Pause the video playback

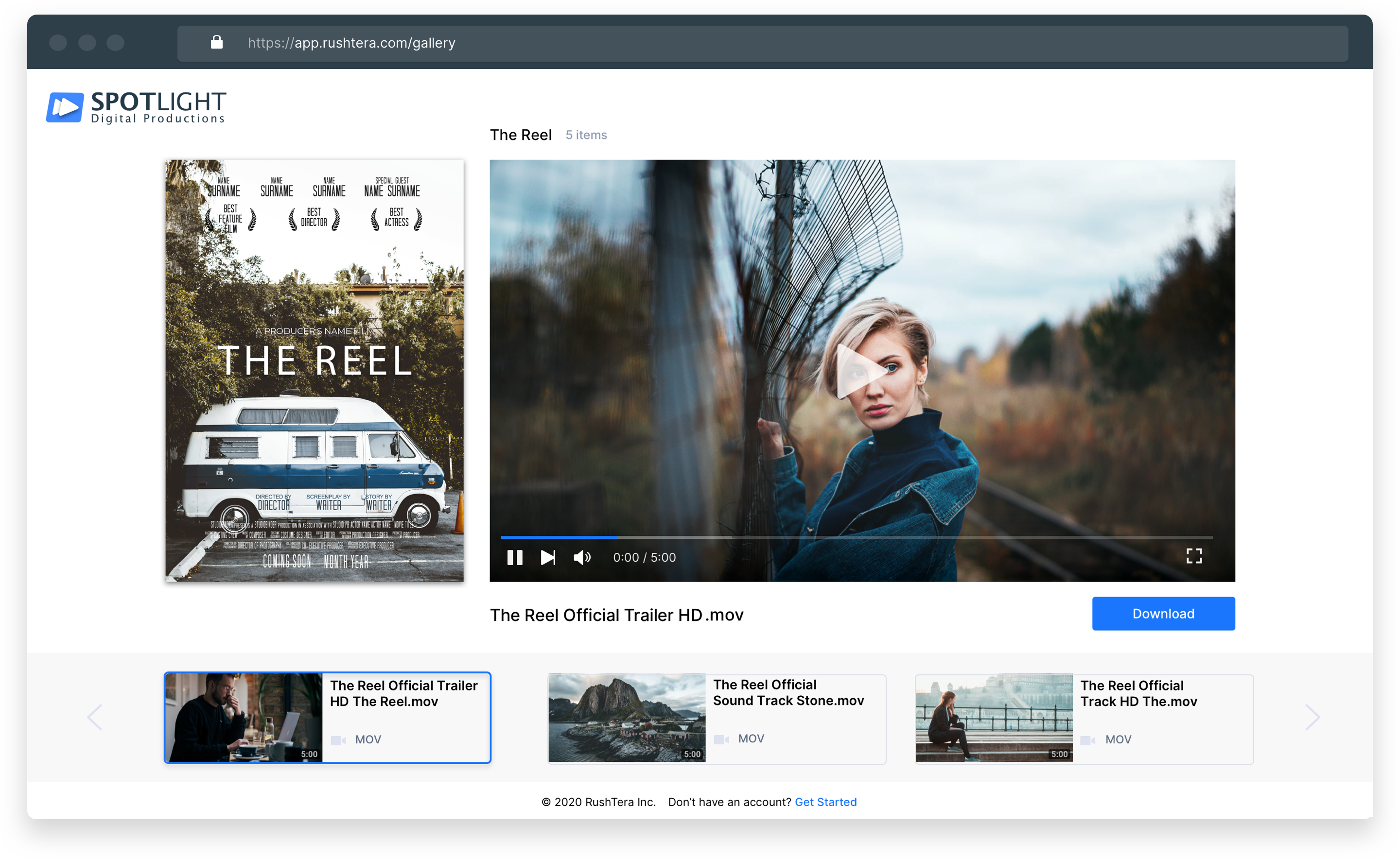(x=514, y=557)
